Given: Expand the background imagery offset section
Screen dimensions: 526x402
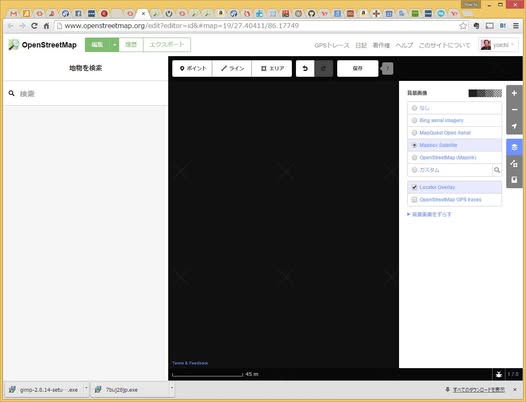Looking at the screenshot, I should pyautogui.click(x=429, y=214).
